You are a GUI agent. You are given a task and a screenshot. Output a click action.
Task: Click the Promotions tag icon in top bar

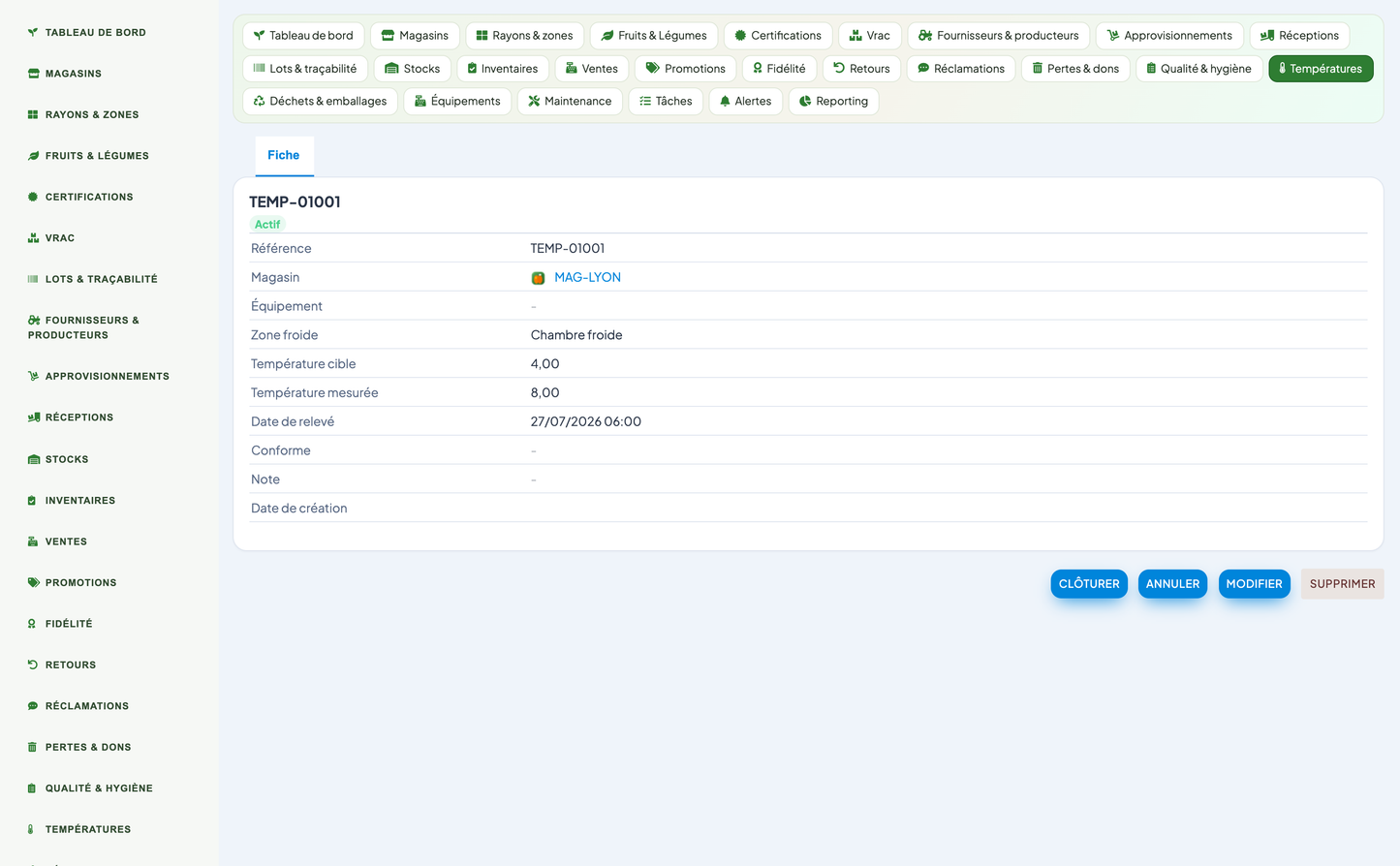click(x=653, y=69)
